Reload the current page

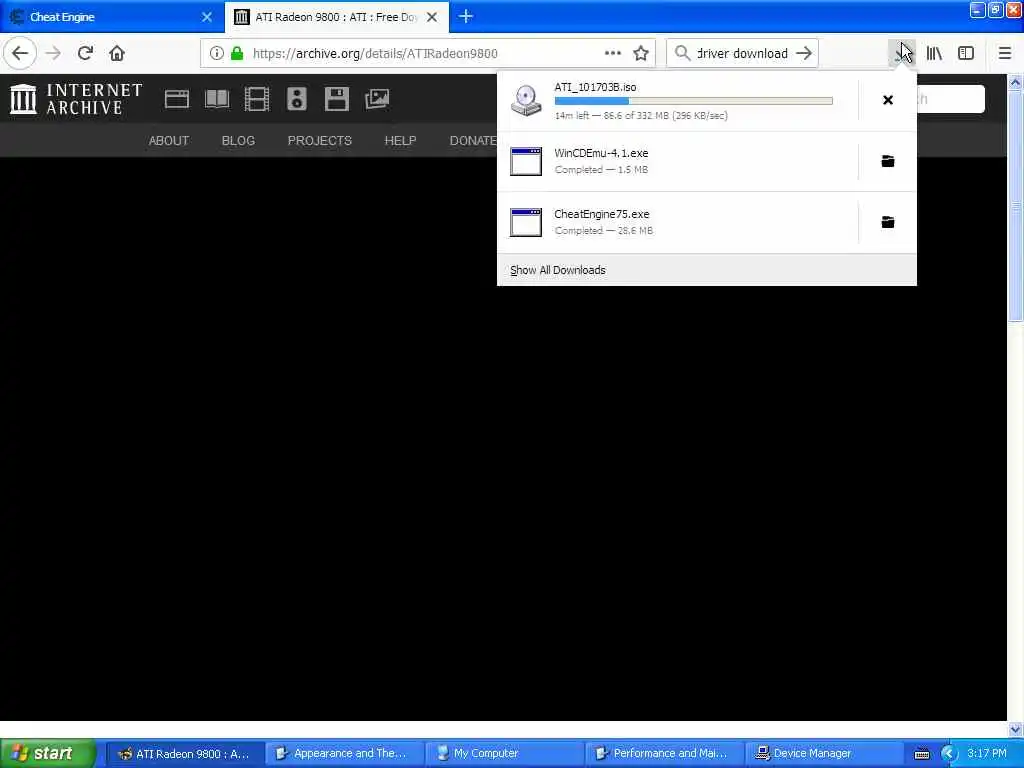click(85, 54)
